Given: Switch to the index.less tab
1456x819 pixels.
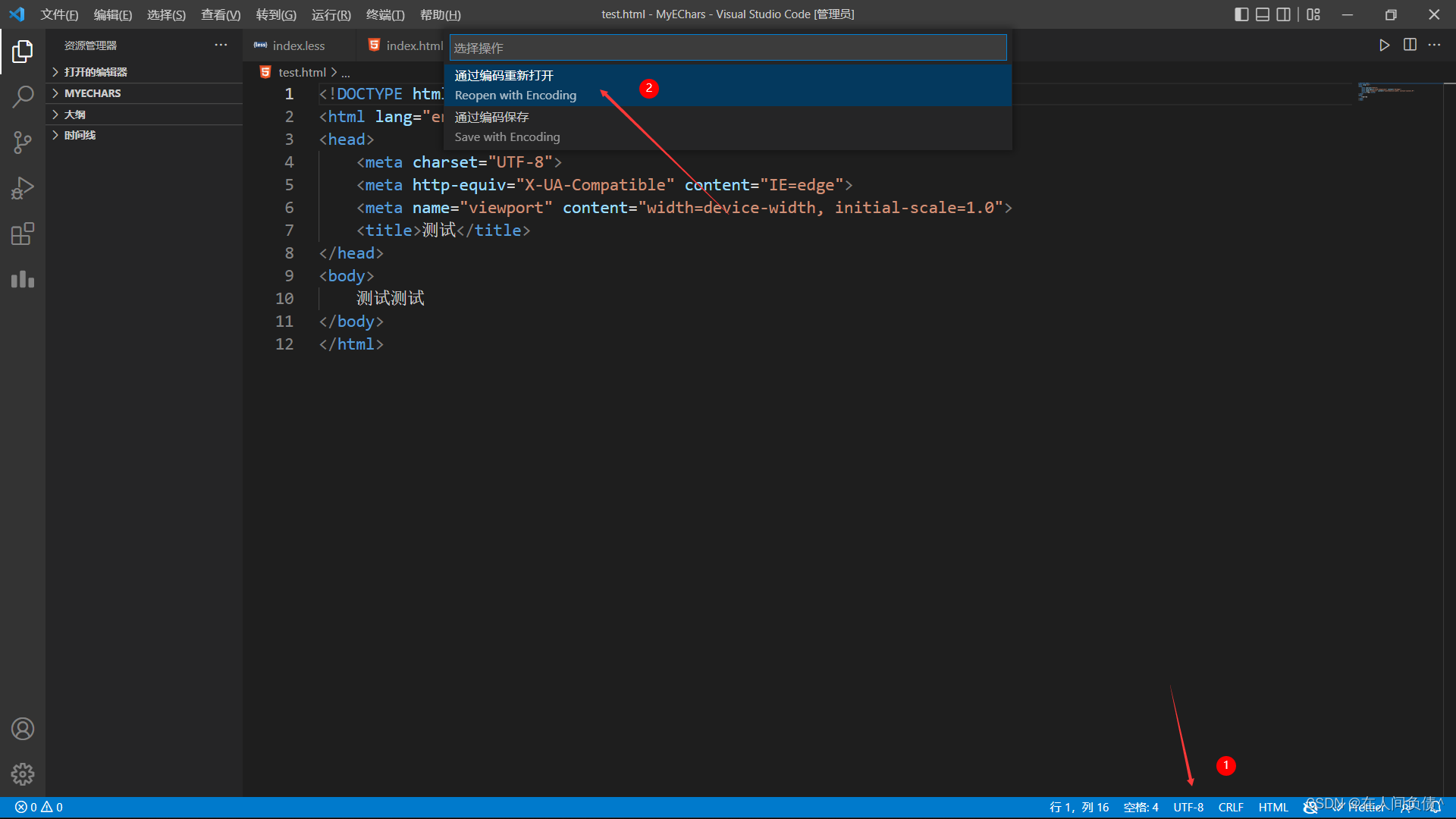Looking at the screenshot, I should tap(299, 45).
